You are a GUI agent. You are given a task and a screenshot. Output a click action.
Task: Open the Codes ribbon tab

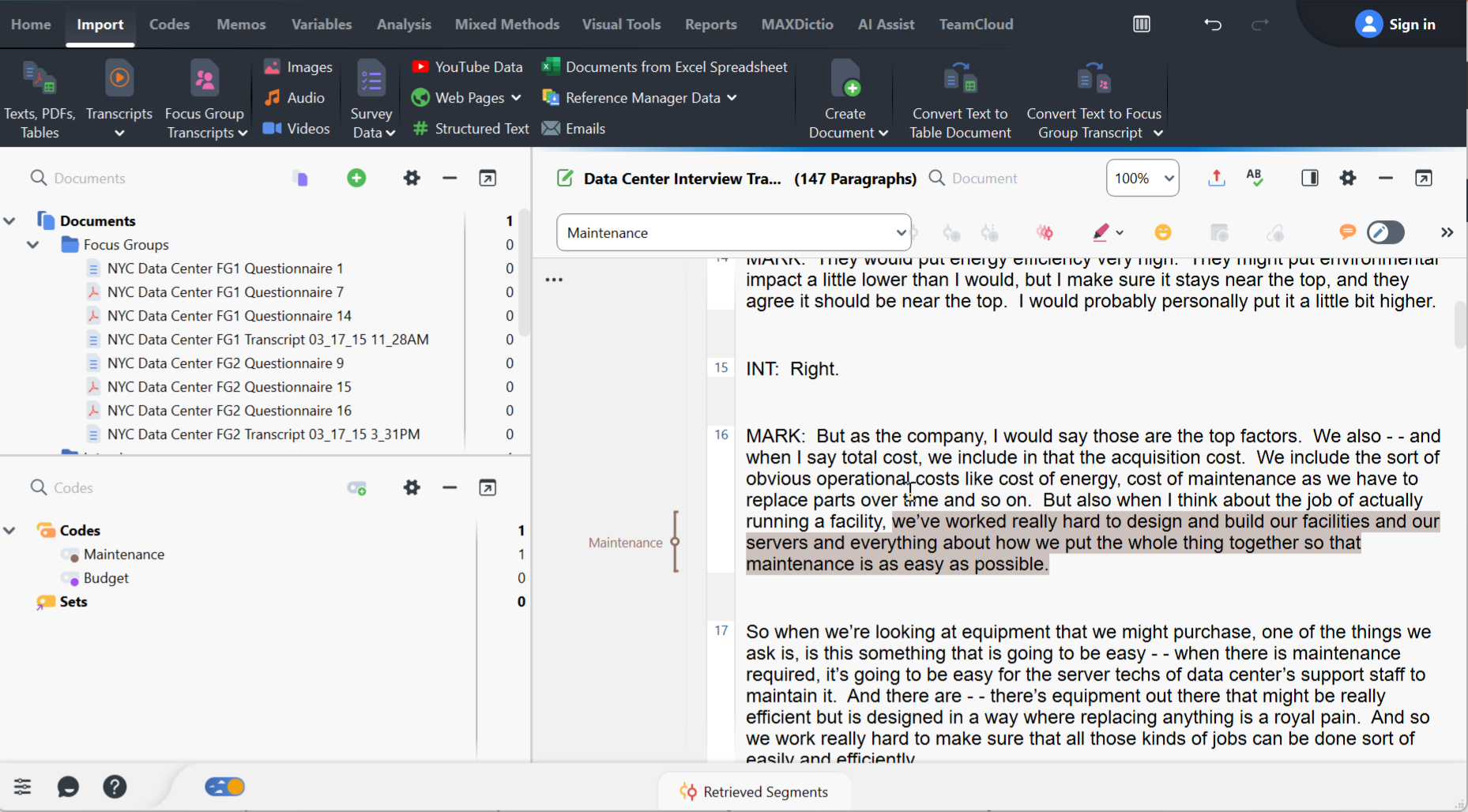click(169, 24)
